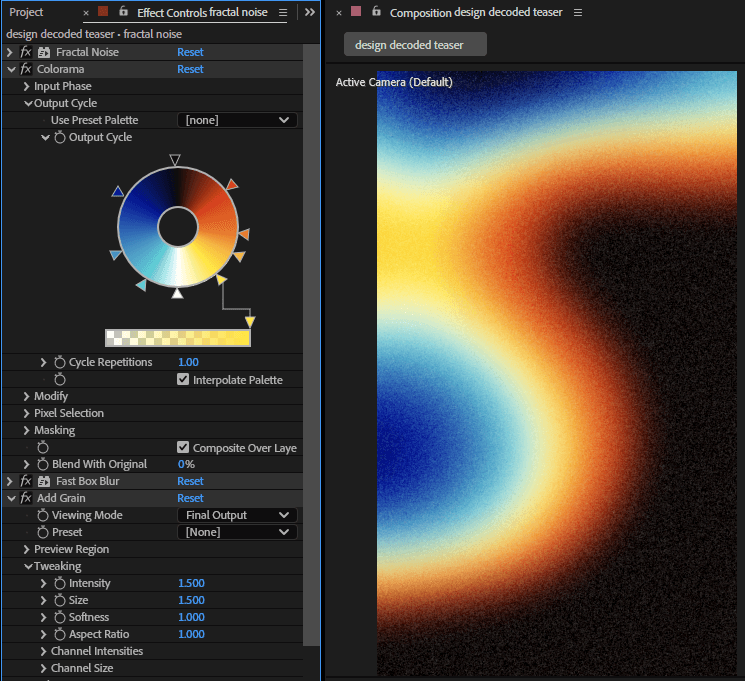This screenshot has height=681, width=745.
Task: Uncheck the Composite Over Layer checkbox
Action: click(x=183, y=447)
